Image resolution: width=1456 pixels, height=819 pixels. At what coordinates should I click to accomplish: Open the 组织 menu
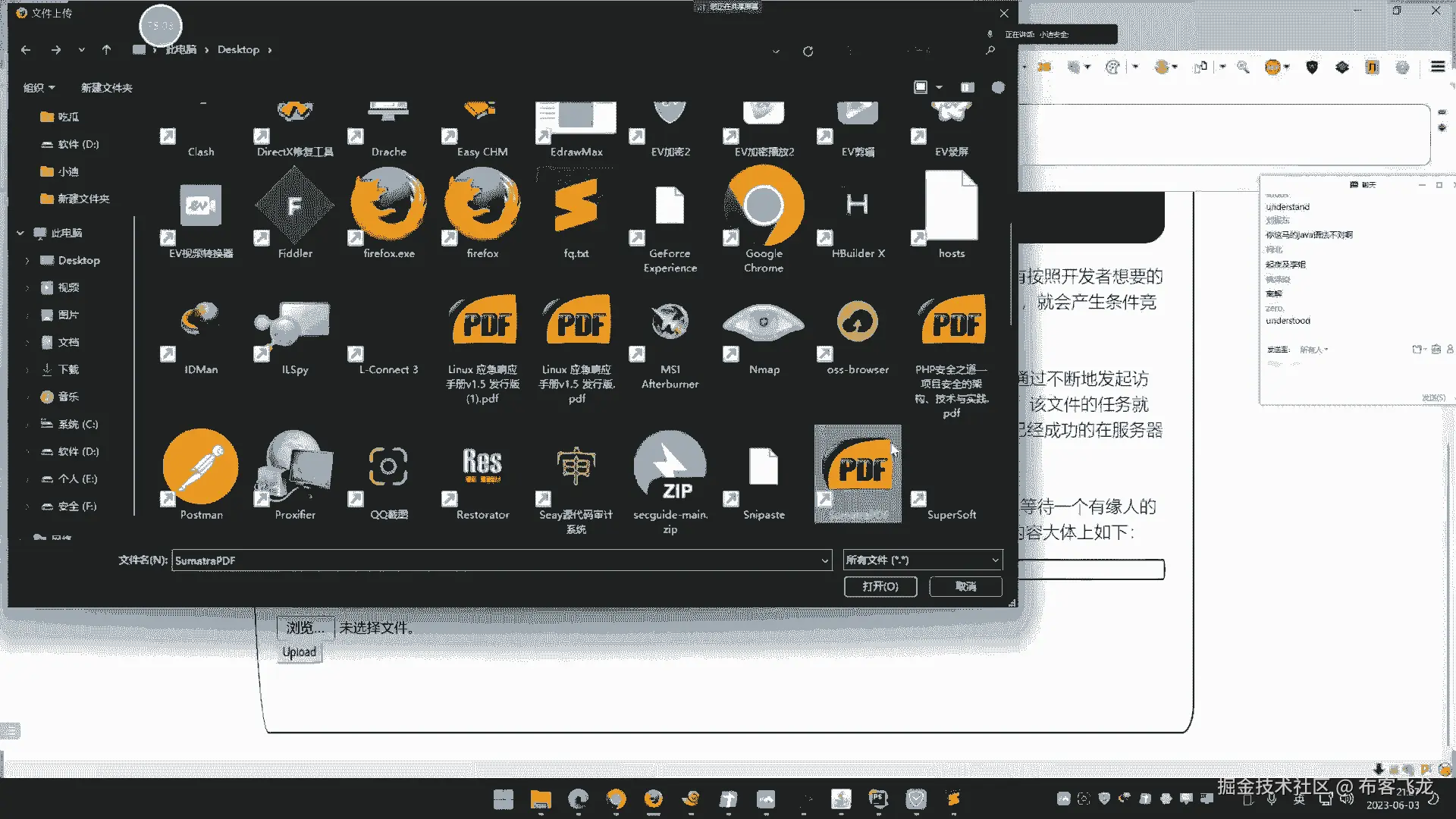39,88
